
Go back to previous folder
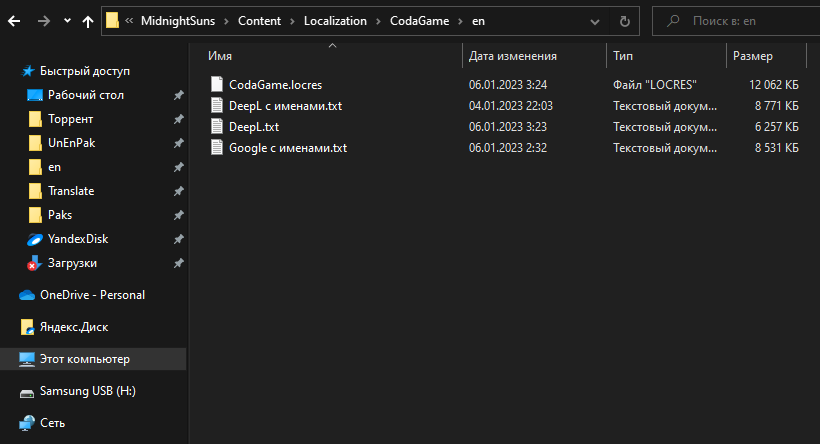(x=14, y=21)
